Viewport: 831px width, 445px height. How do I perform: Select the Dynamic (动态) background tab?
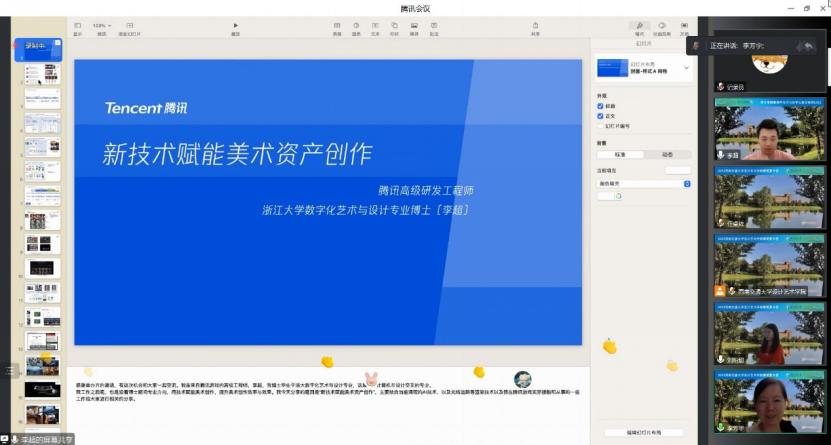tap(668, 155)
